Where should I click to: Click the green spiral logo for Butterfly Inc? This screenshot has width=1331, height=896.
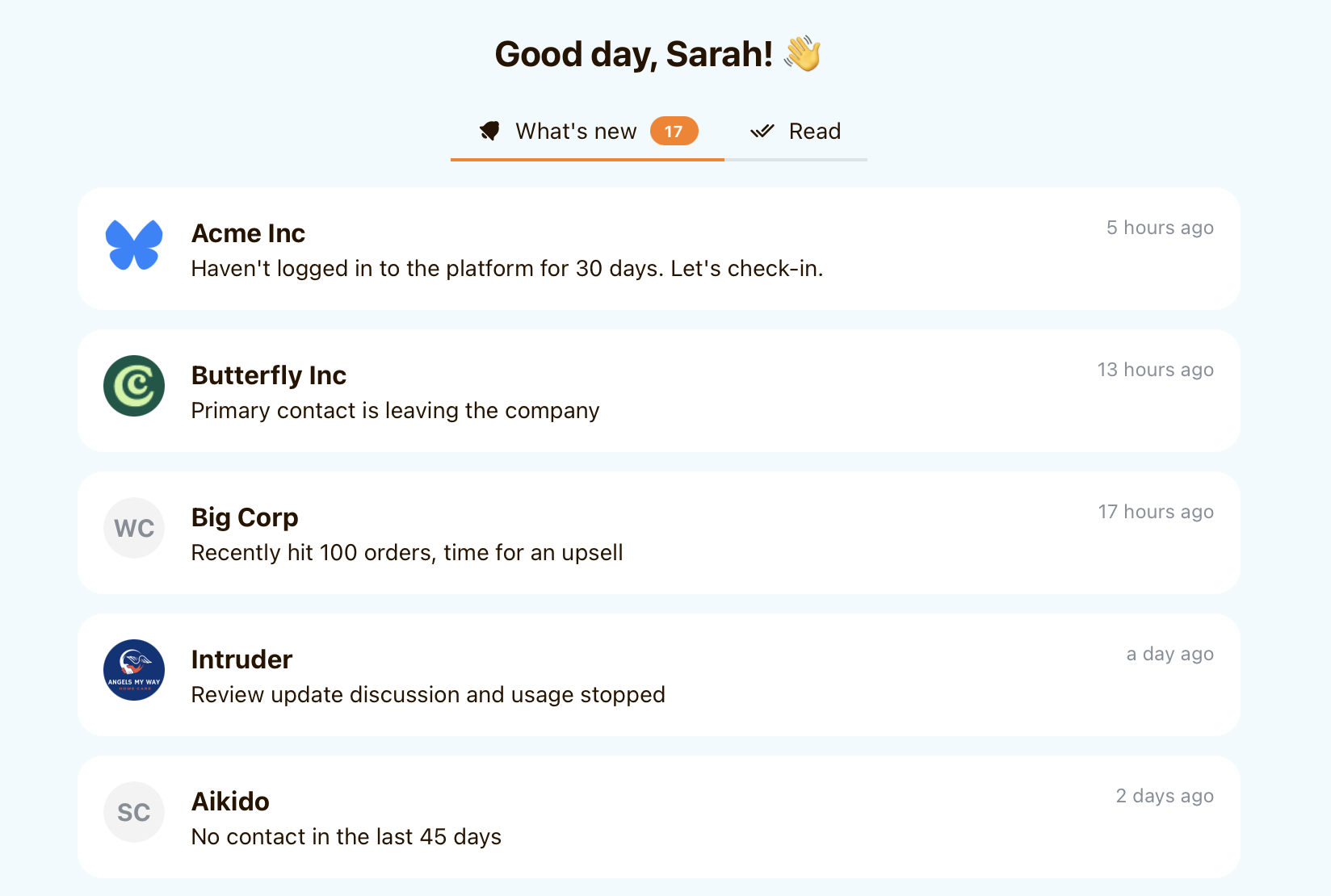(x=134, y=386)
